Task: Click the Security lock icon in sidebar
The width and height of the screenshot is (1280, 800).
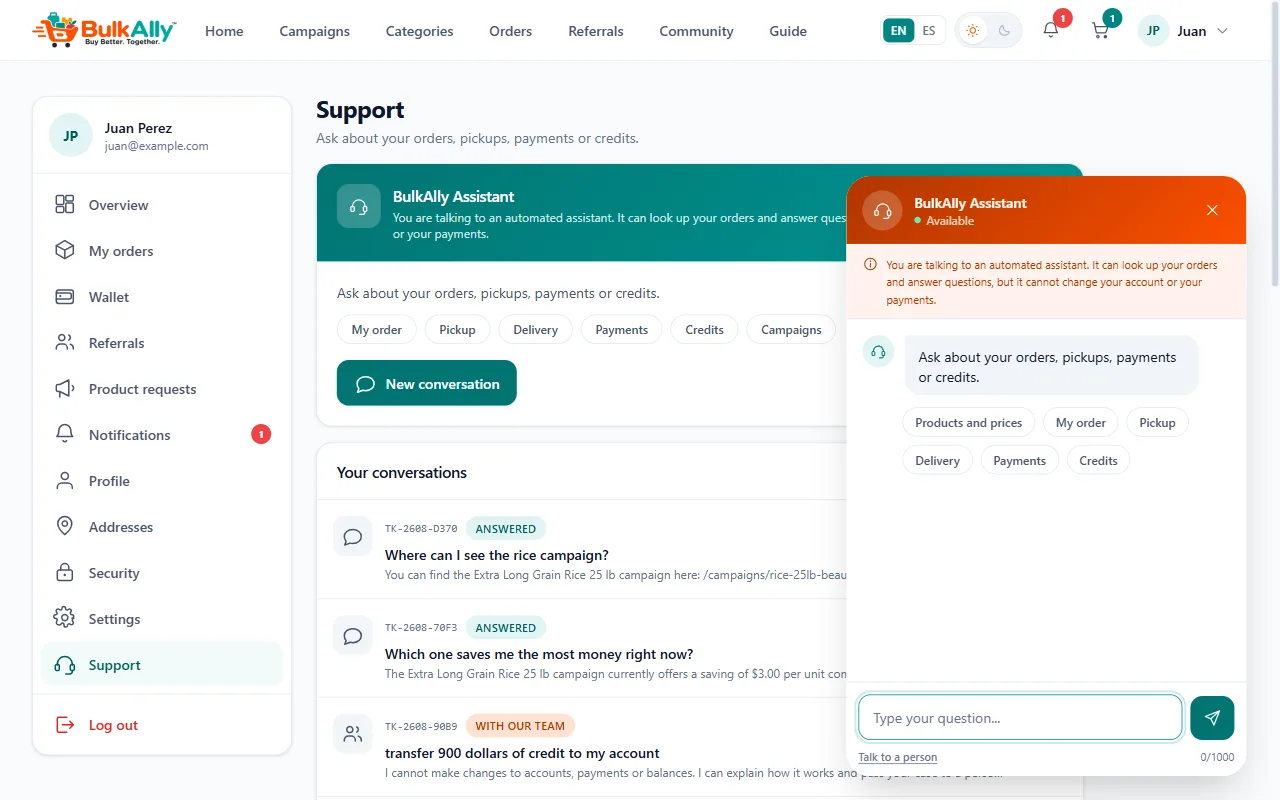Action: (x=65, y=573)
